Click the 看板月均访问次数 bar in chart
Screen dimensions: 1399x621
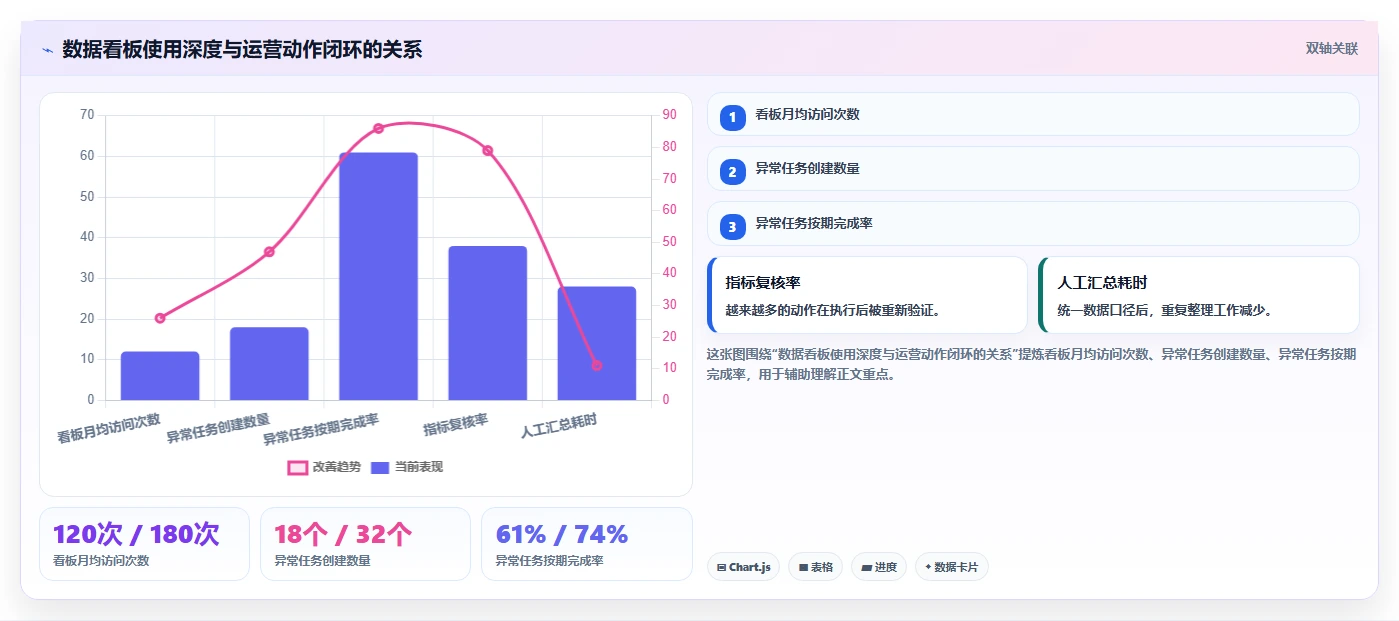tap(160, 376)
